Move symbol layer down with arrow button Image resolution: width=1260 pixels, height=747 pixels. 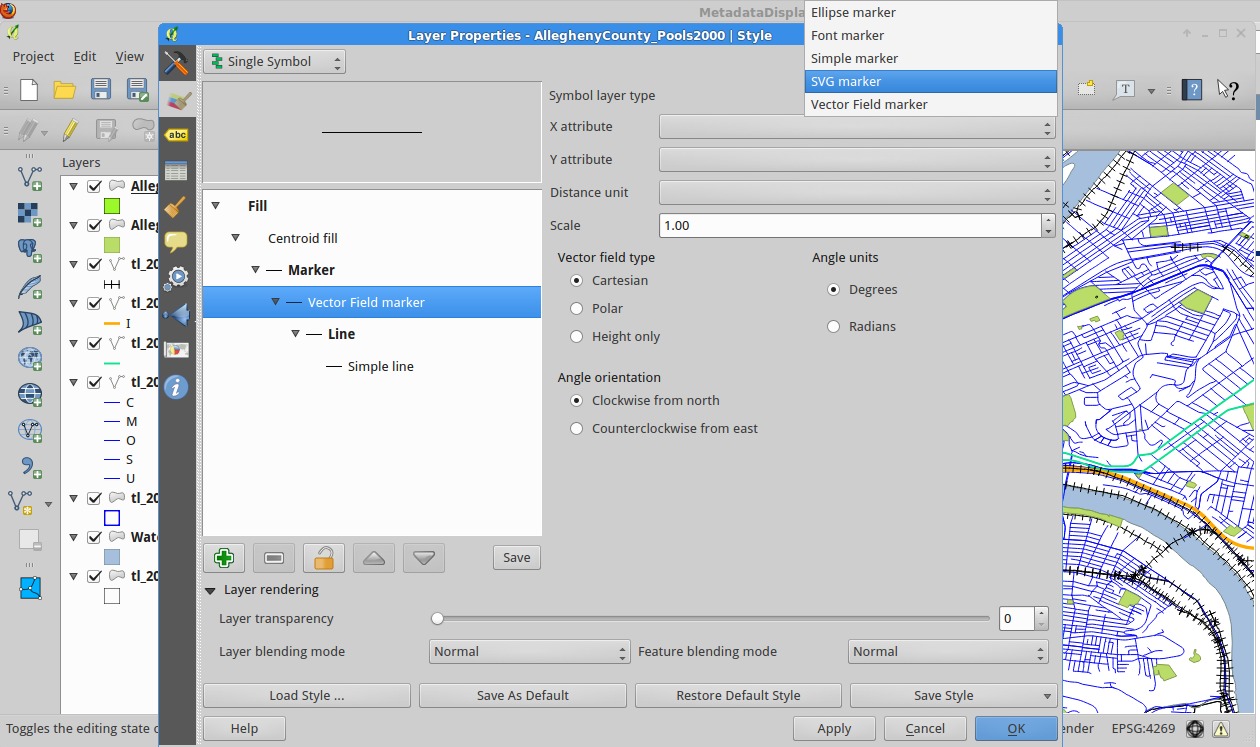tap(423, 558)
